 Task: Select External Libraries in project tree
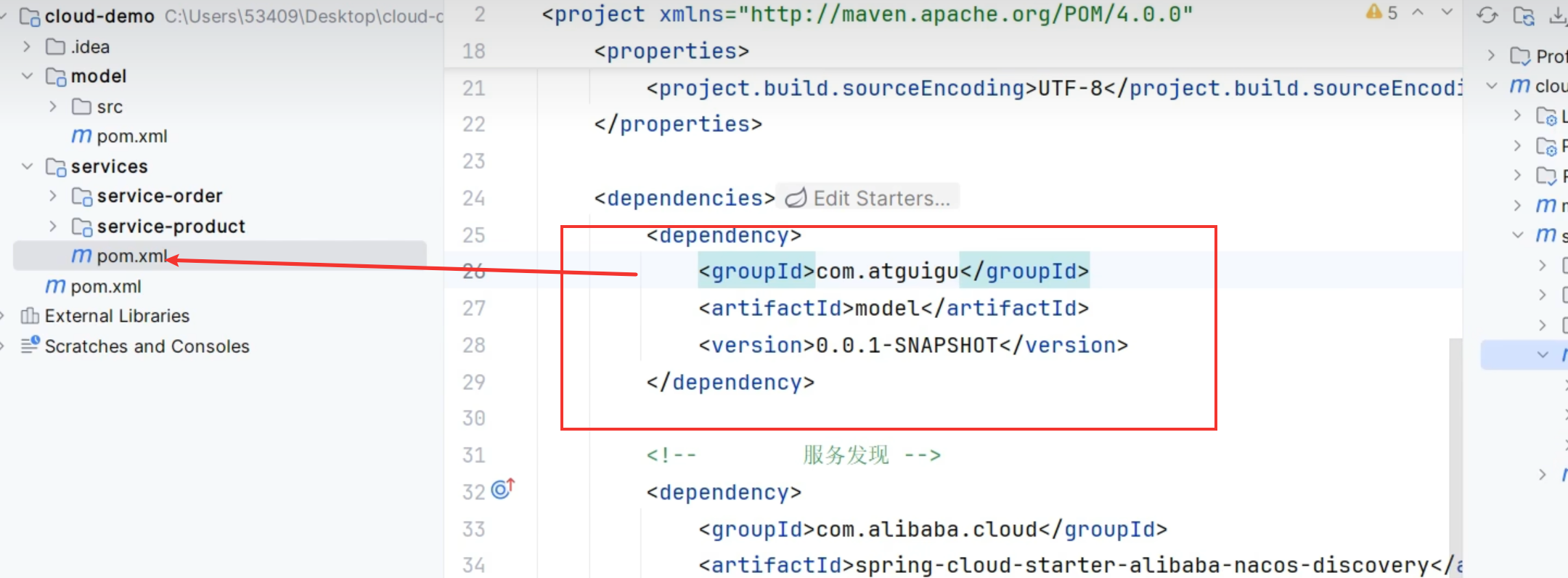(116, 316)
